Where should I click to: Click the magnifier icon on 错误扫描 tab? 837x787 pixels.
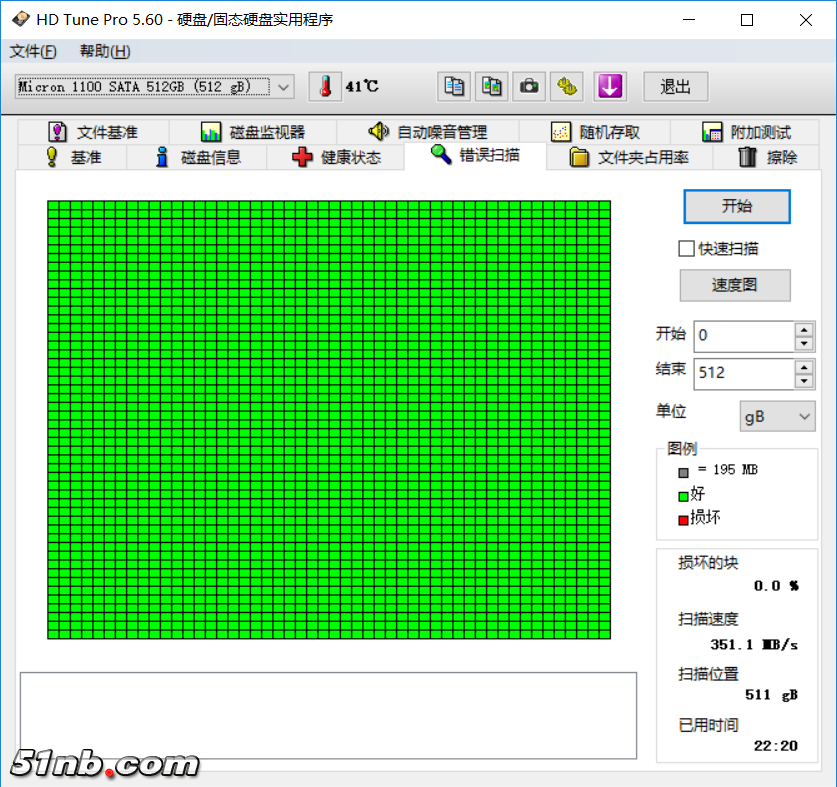point(440,156)
